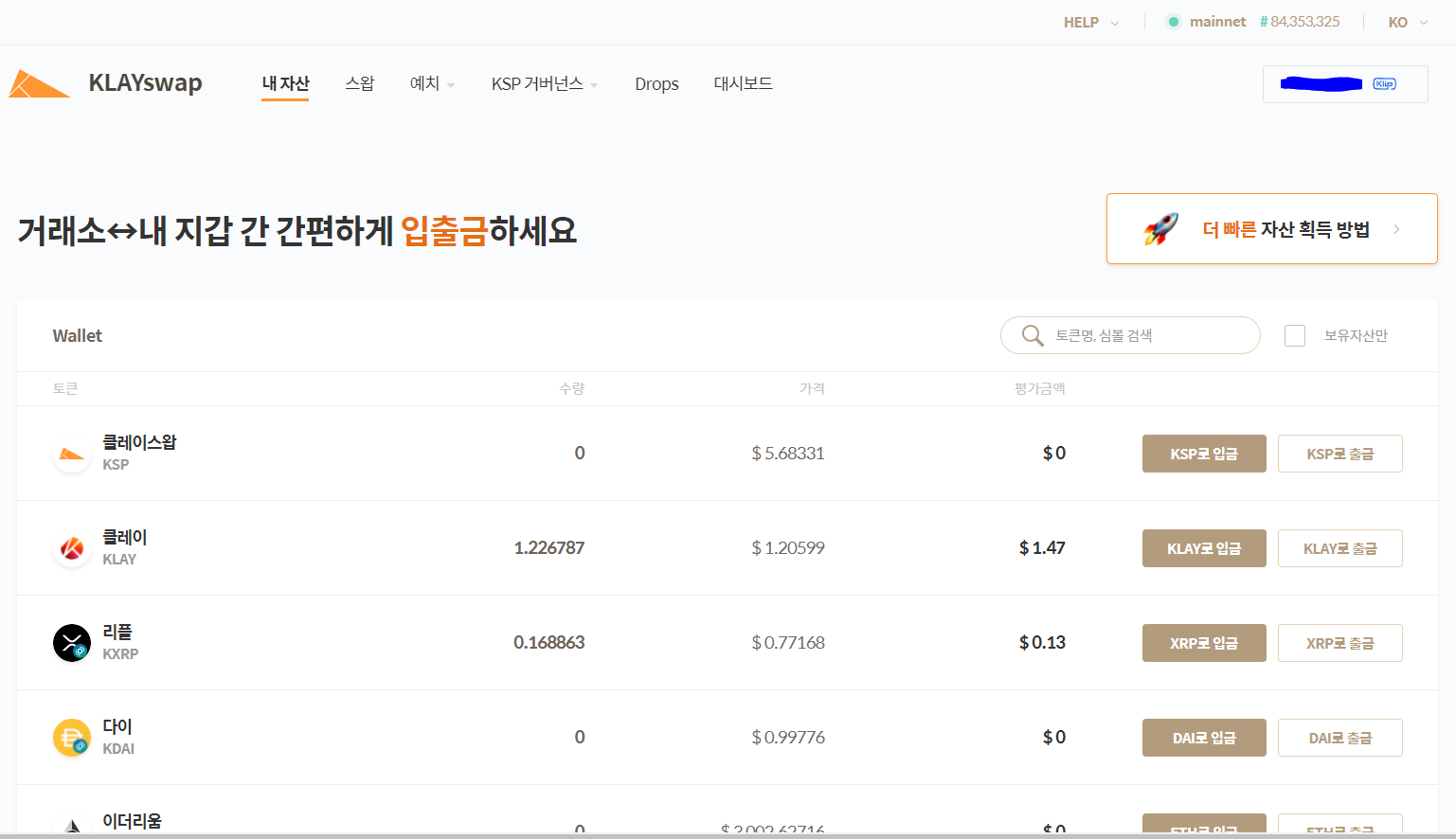Click the KSP price $ 5.68331
Screen dimensions: 1456x839
[x=788, y=454]
